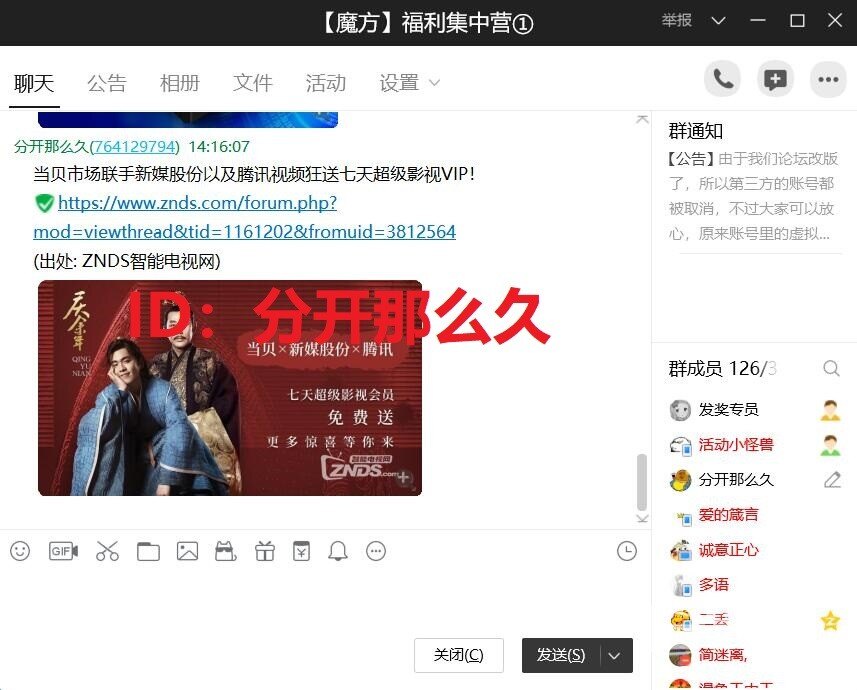Open the red envelope payment icon
This screenshot has height=690, width=857.
(x=301, y=551)
